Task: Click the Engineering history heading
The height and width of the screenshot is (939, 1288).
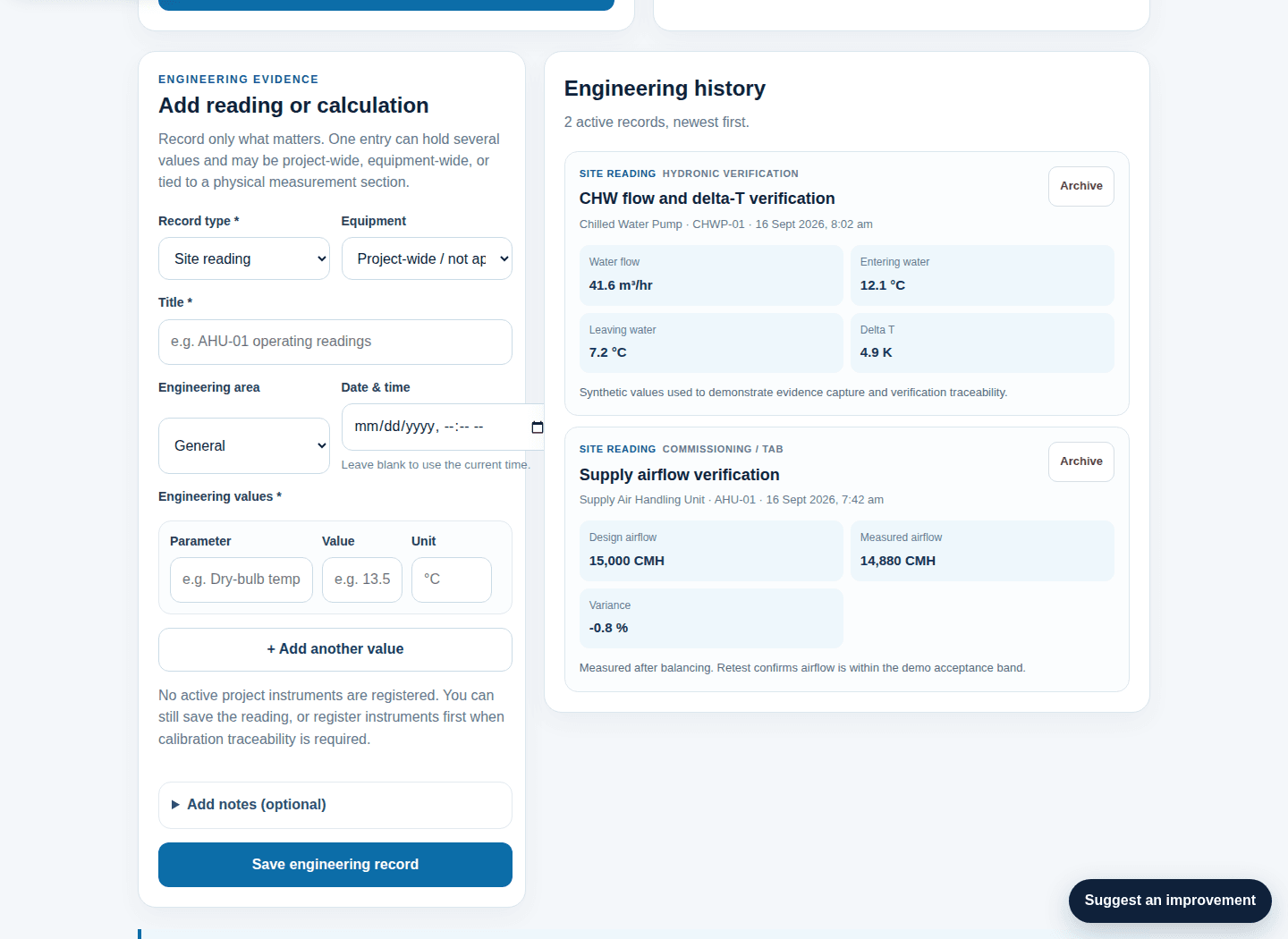Action: click(x=665, y=89)
